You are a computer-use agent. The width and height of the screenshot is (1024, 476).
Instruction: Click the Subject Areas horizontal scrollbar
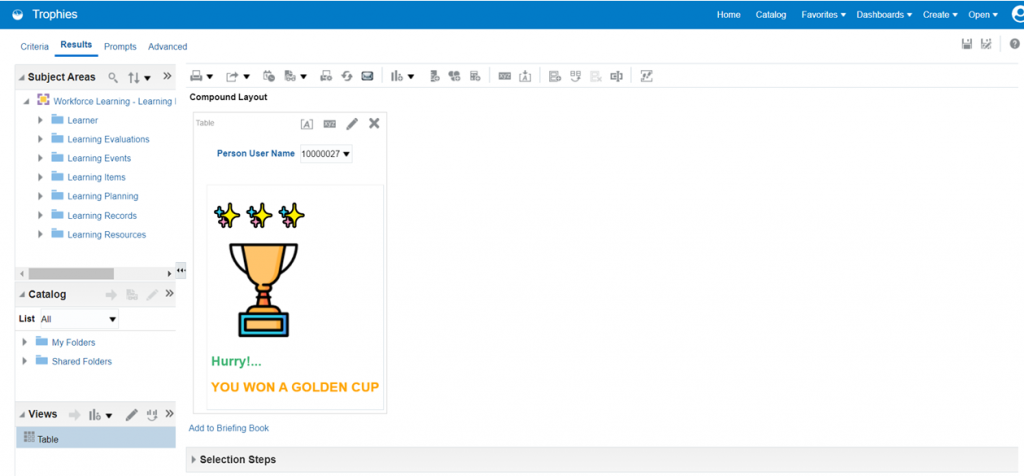click(71, 273)
